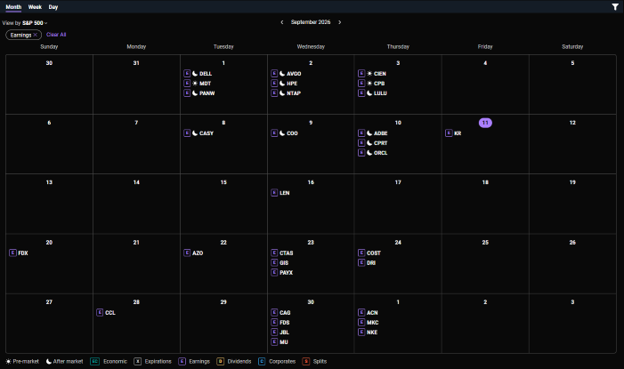The width and height of the screenshot is (624, 369).
Task: Switch to the Week tab
Action: point(35,7)
